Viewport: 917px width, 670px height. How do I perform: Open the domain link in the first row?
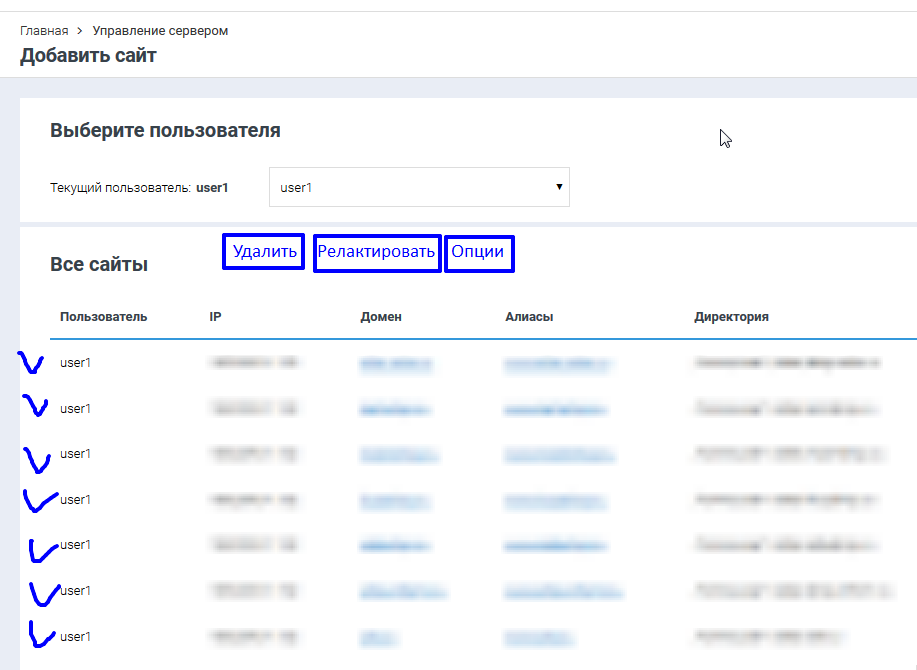coord(396,363)
